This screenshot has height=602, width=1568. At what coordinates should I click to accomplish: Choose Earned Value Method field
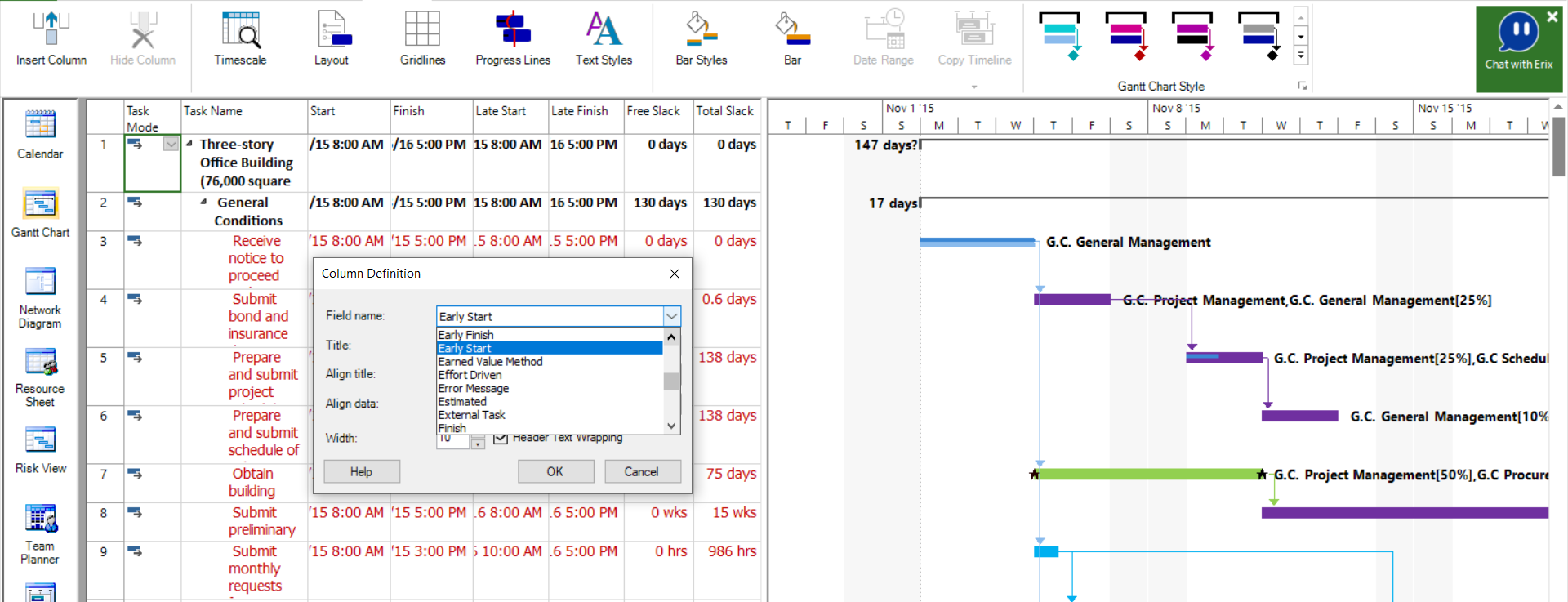click(x=550, y=361)
